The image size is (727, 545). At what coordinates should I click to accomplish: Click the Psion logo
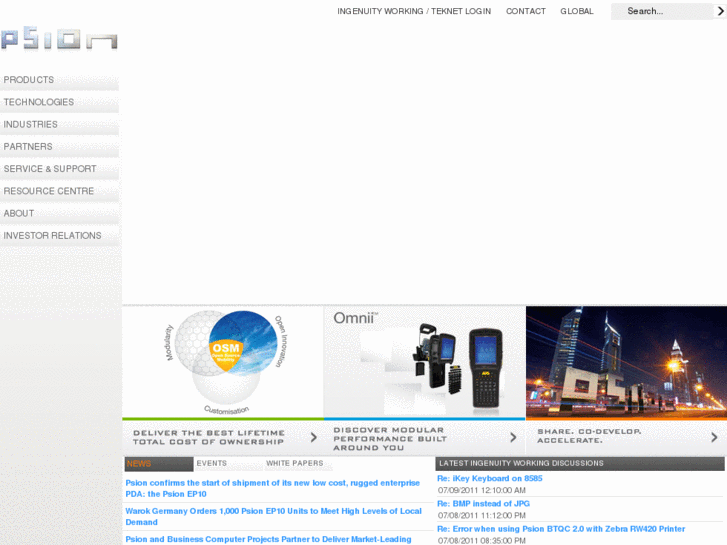59,38
